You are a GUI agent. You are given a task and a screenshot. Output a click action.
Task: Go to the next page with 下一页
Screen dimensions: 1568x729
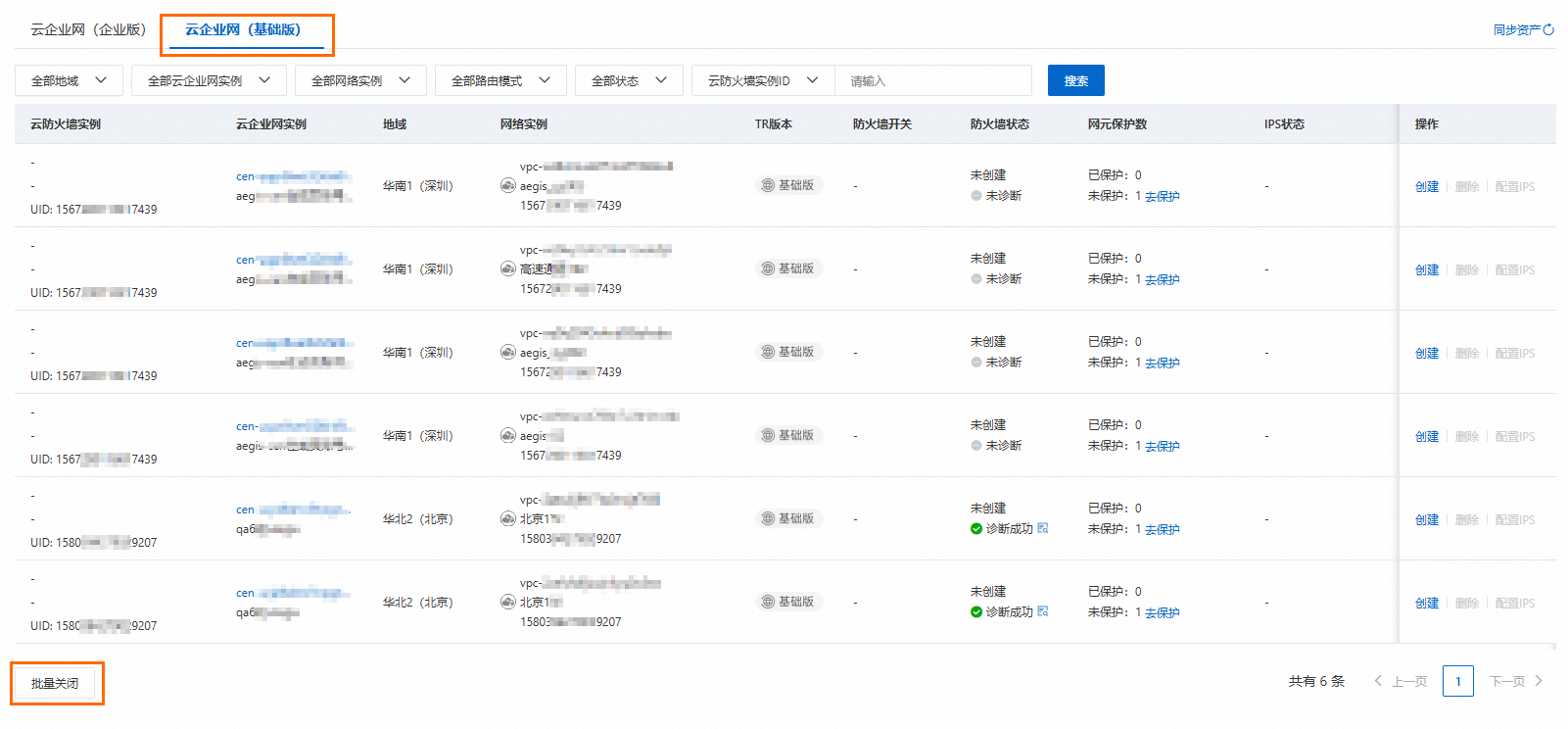coord(1516,681)
